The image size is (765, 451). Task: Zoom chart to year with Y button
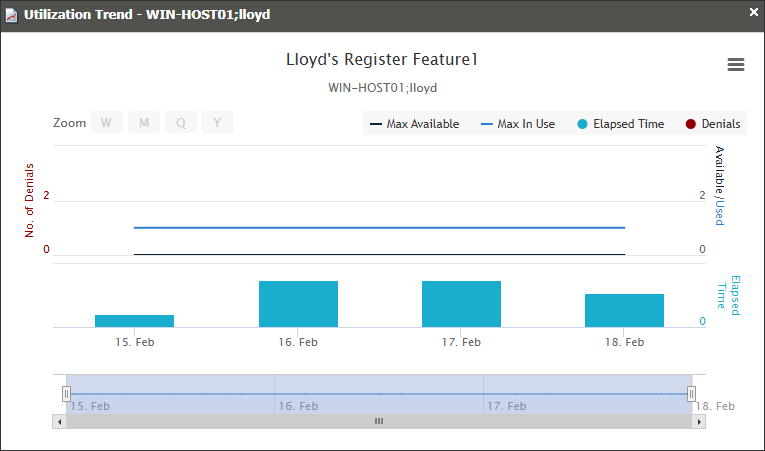[218, 123]
